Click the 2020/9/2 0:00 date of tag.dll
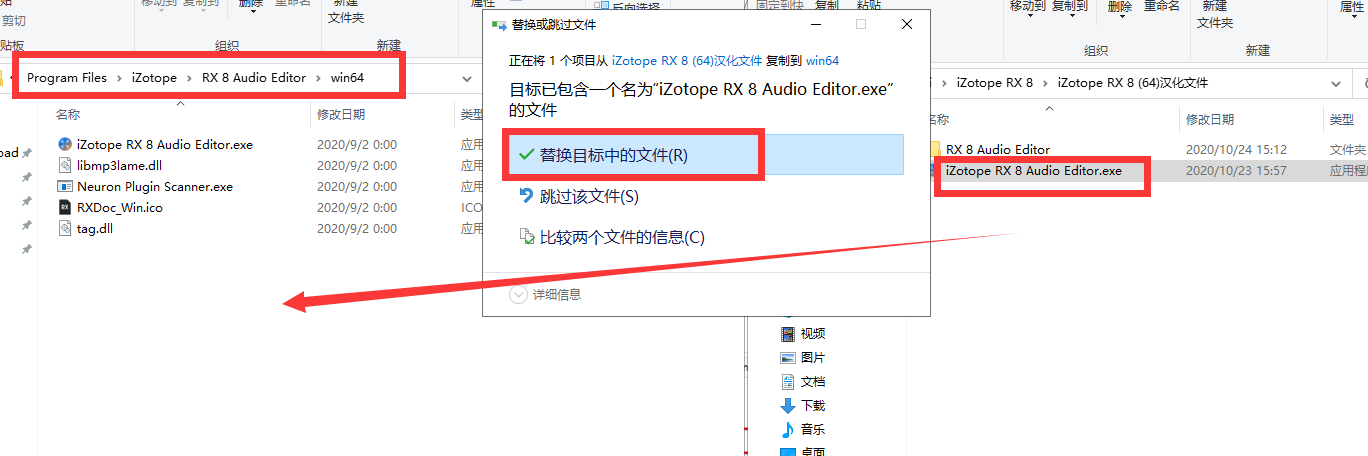 (x=357, y=228)
